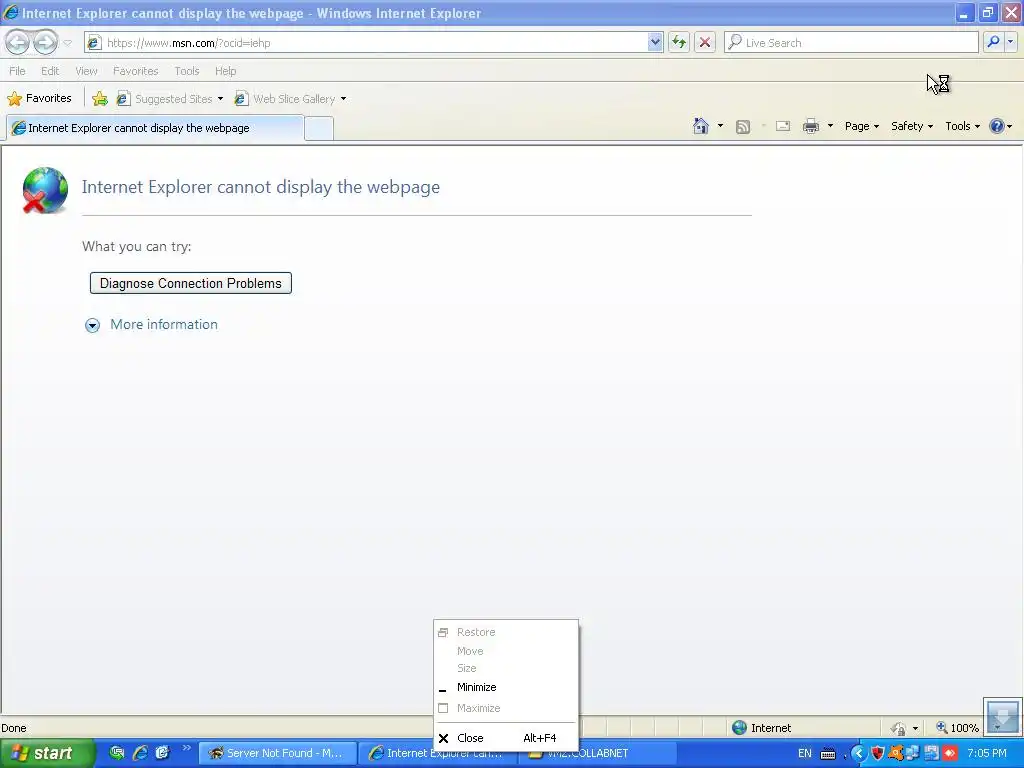
Task: Refresh the page with the green arrows icon
Action: click(x=679, y=42)
